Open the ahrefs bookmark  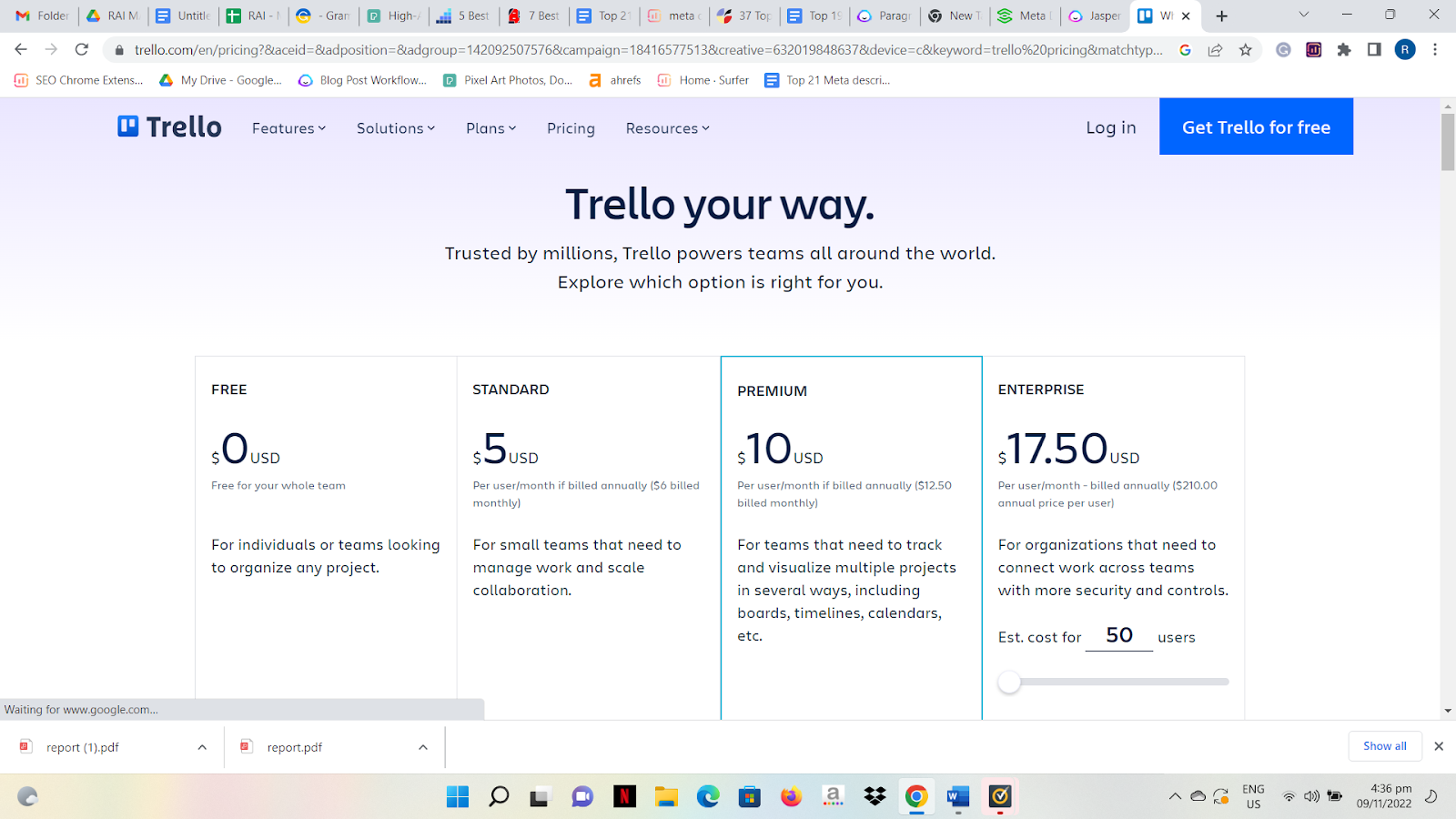coord(615,80)
